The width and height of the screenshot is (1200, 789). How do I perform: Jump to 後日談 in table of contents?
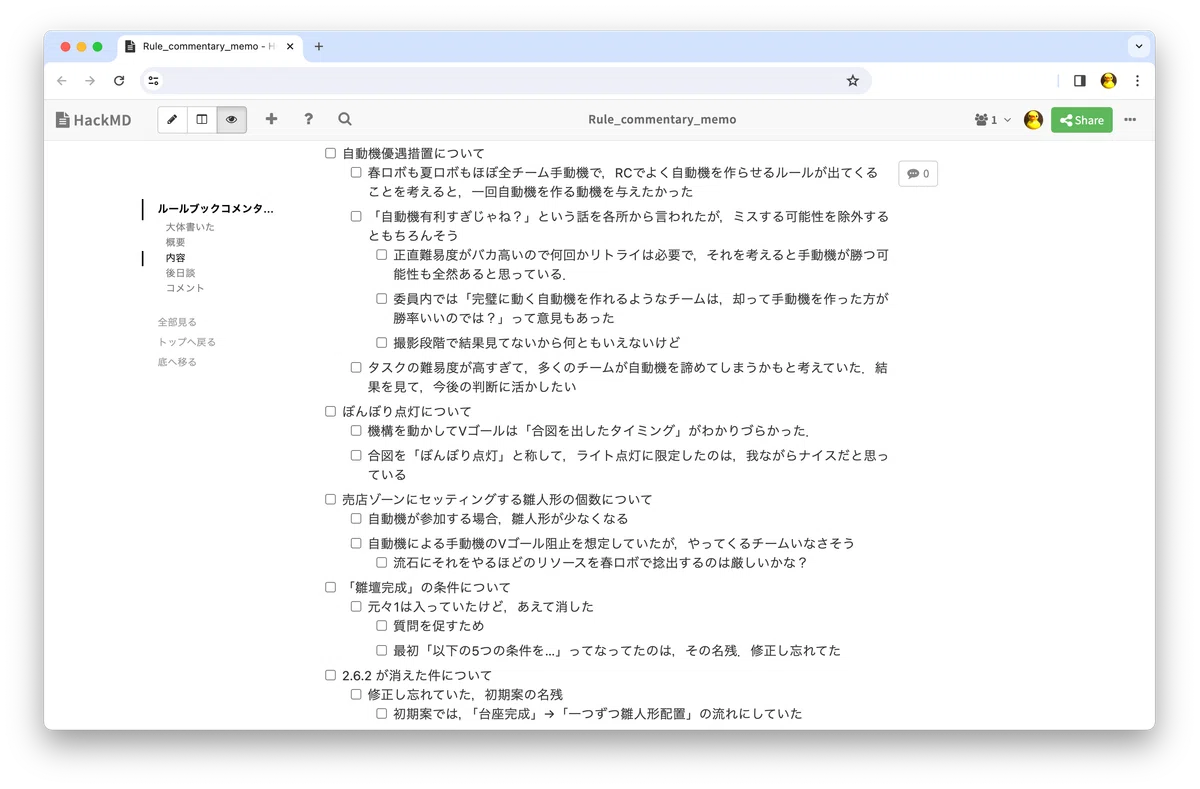[180, 273]
